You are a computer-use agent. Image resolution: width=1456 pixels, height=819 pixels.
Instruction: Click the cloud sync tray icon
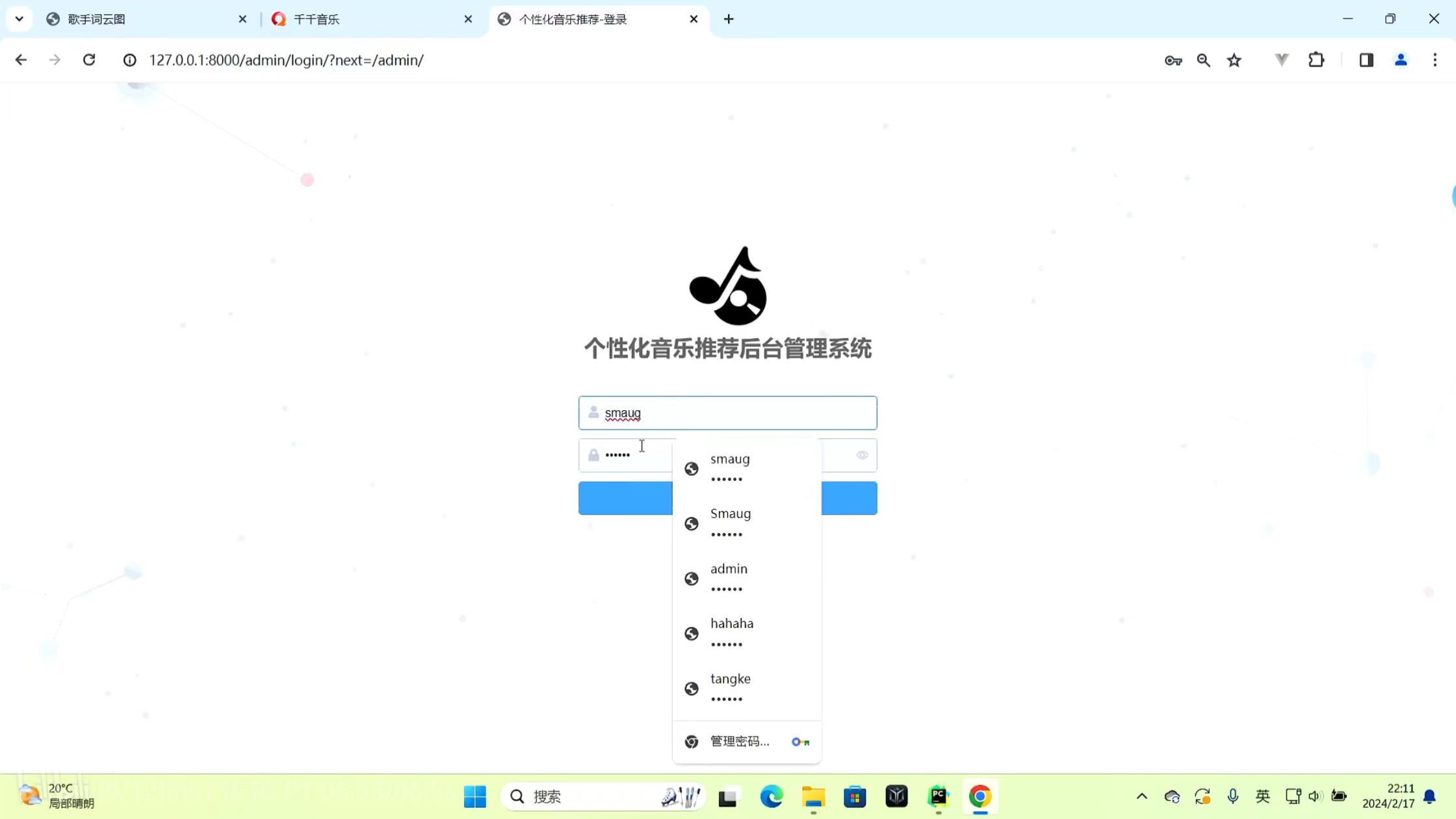coord(1172,796)
